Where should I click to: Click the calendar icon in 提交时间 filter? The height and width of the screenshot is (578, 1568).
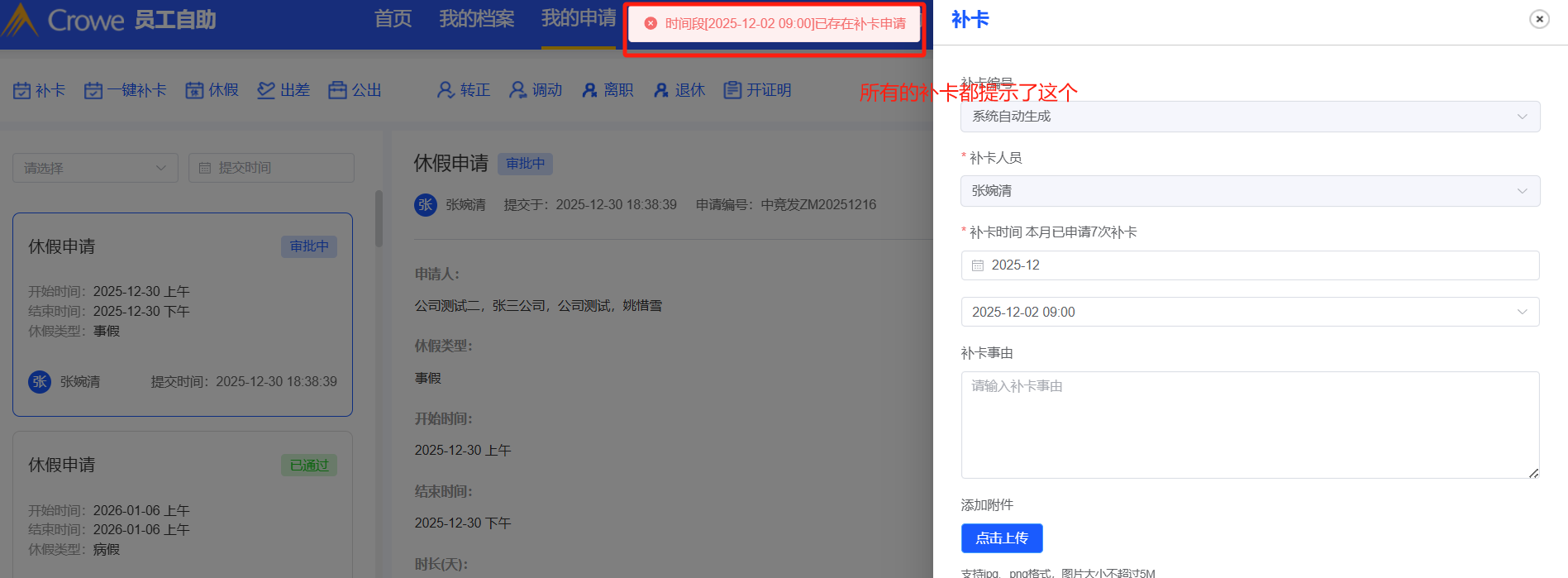tap(205, 168)
